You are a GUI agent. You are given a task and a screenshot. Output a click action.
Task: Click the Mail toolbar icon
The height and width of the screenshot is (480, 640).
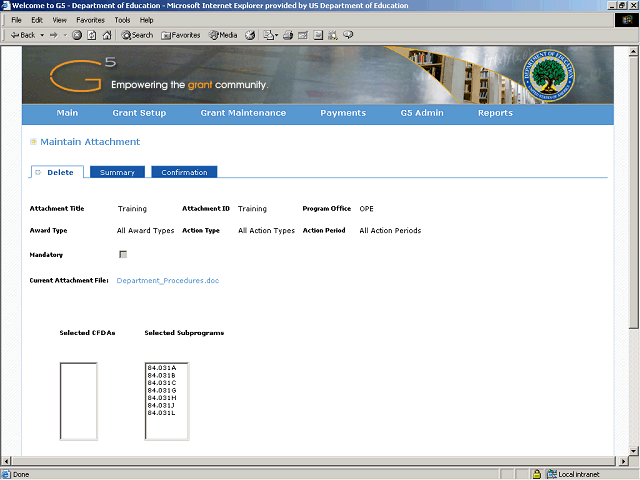(268, 36)
